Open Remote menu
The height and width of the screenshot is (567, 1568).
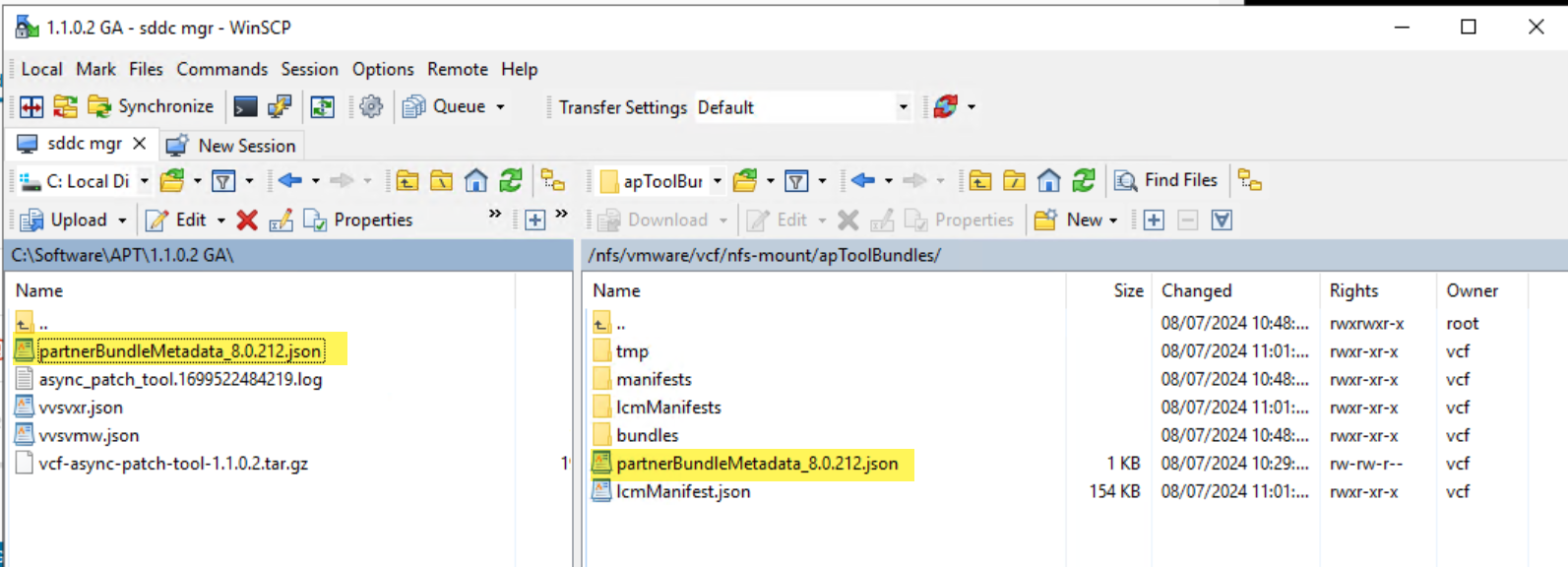tap(457, 69)
